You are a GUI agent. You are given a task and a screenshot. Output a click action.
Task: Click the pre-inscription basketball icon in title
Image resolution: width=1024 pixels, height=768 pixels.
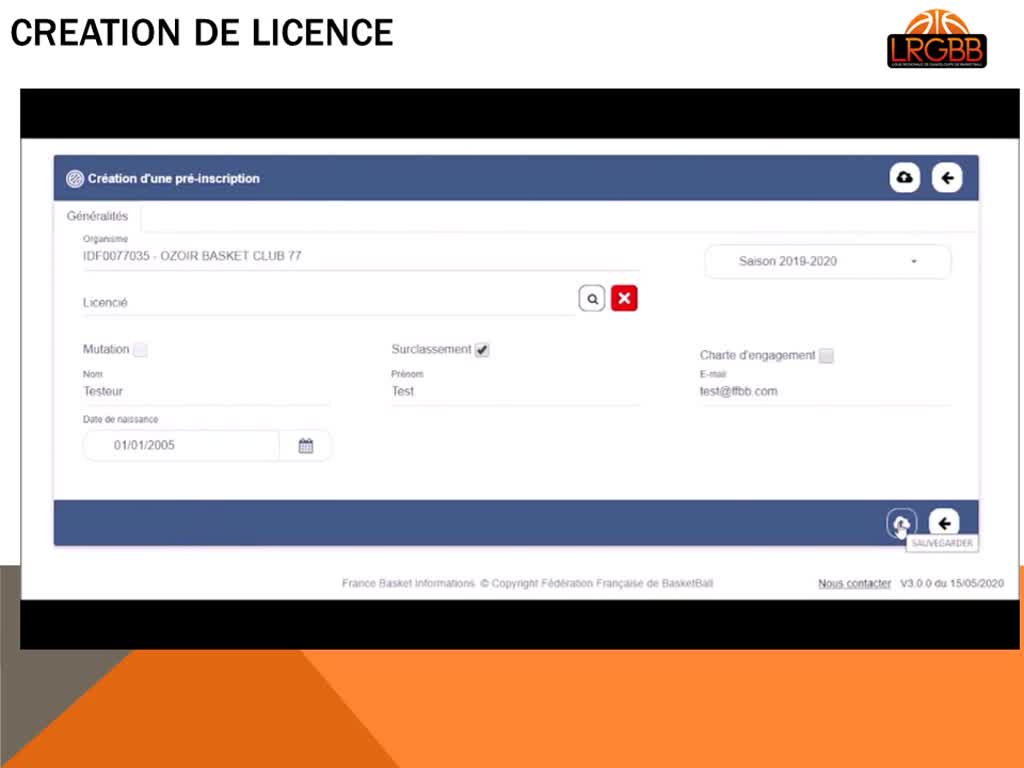(74, 179)
